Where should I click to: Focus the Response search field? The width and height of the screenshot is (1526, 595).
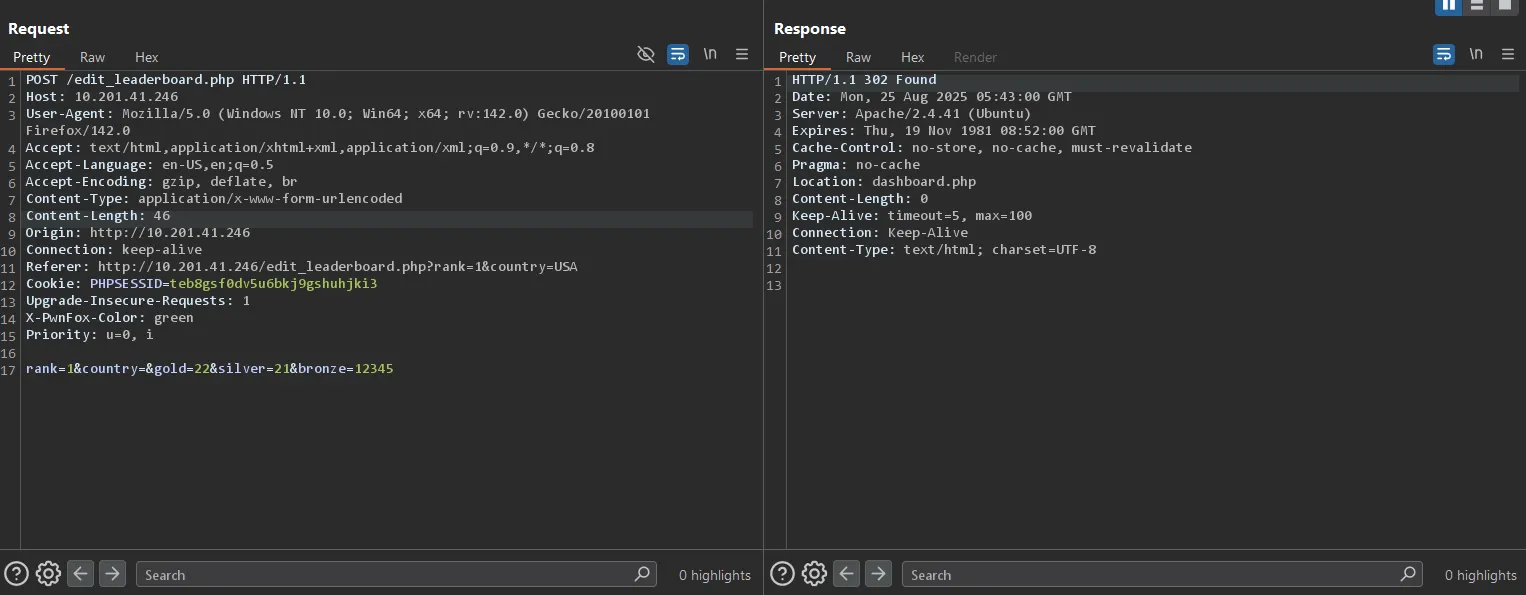1162,574
